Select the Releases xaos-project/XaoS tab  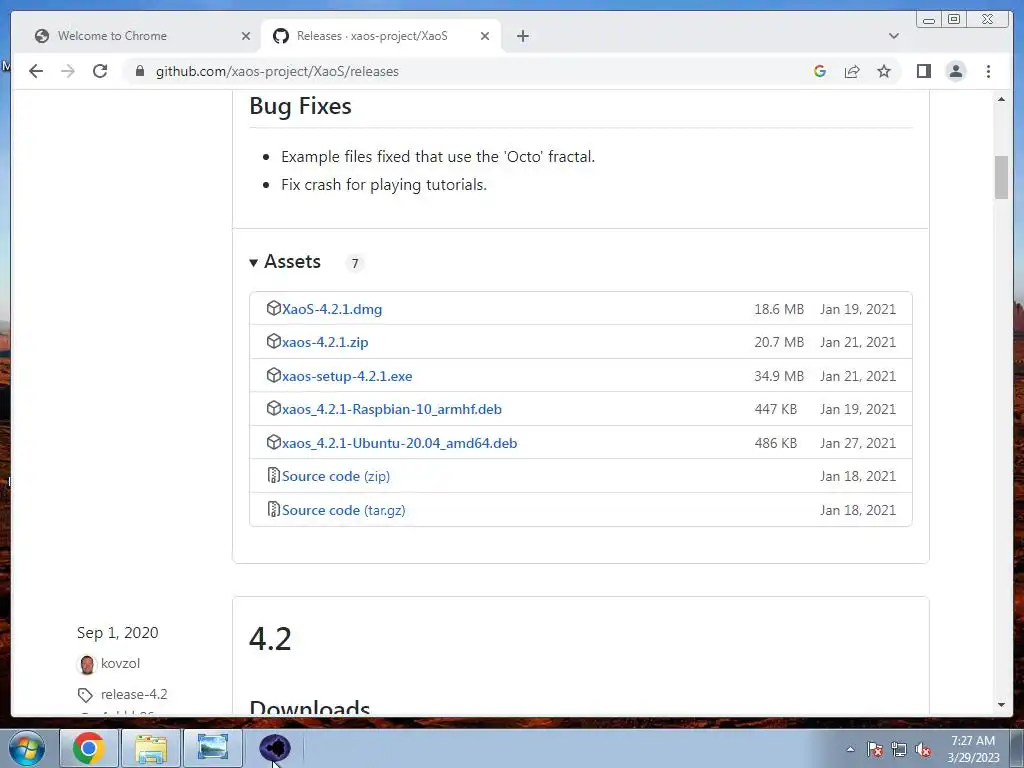pyautogui.click(x=381, y=36)
